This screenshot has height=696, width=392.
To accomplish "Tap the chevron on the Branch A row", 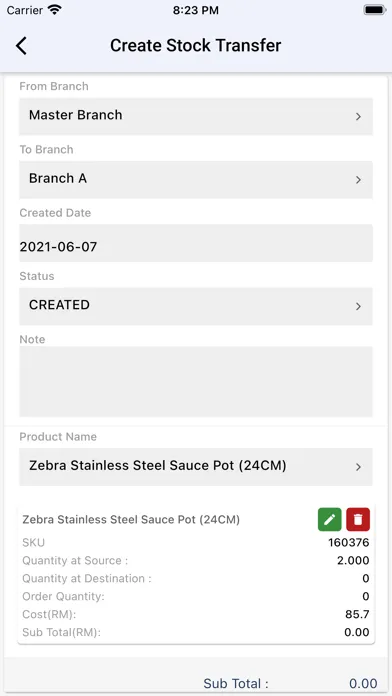I will tap(358, 180).
